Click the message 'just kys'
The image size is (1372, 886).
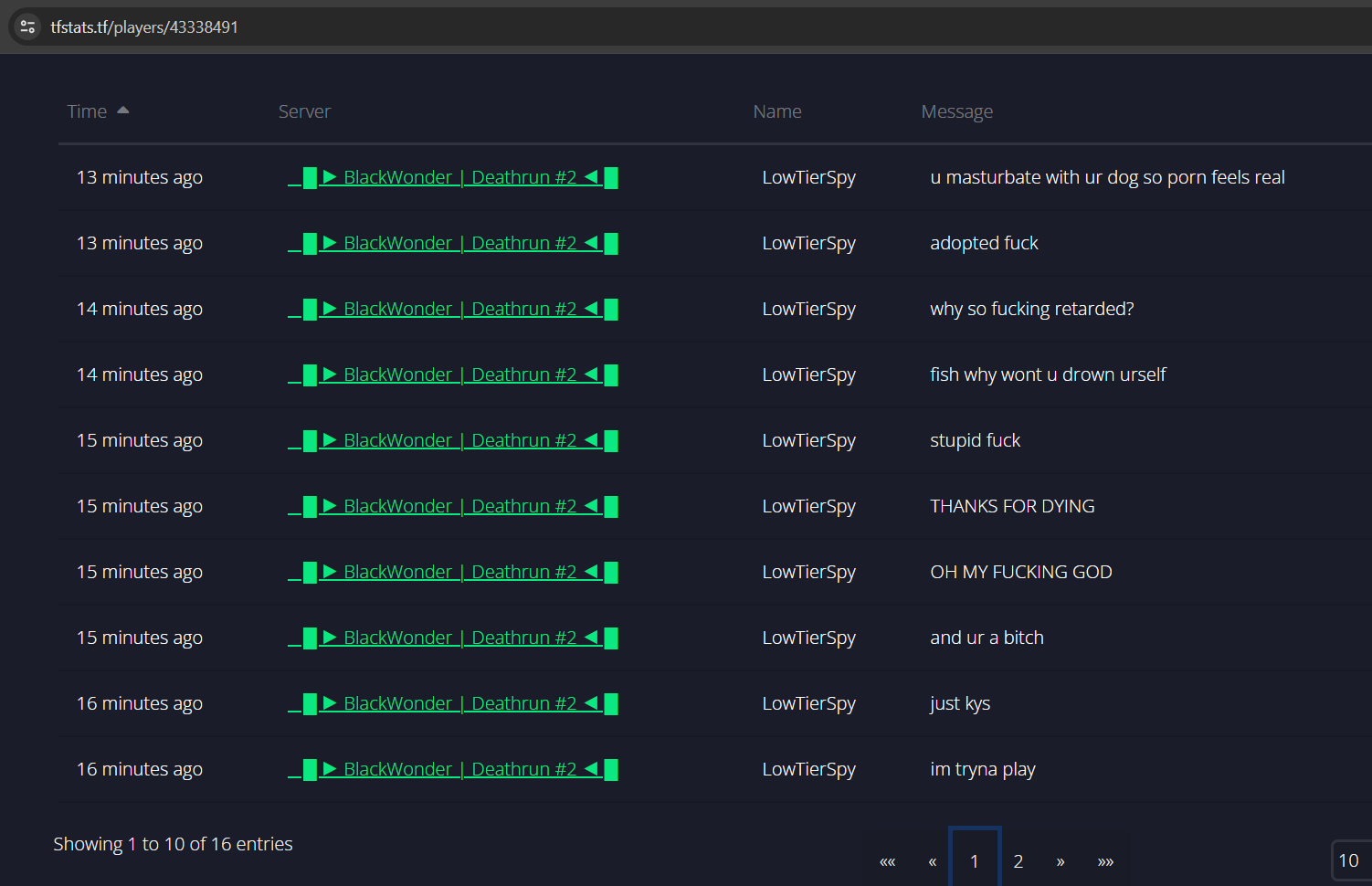tap(960, 703)
